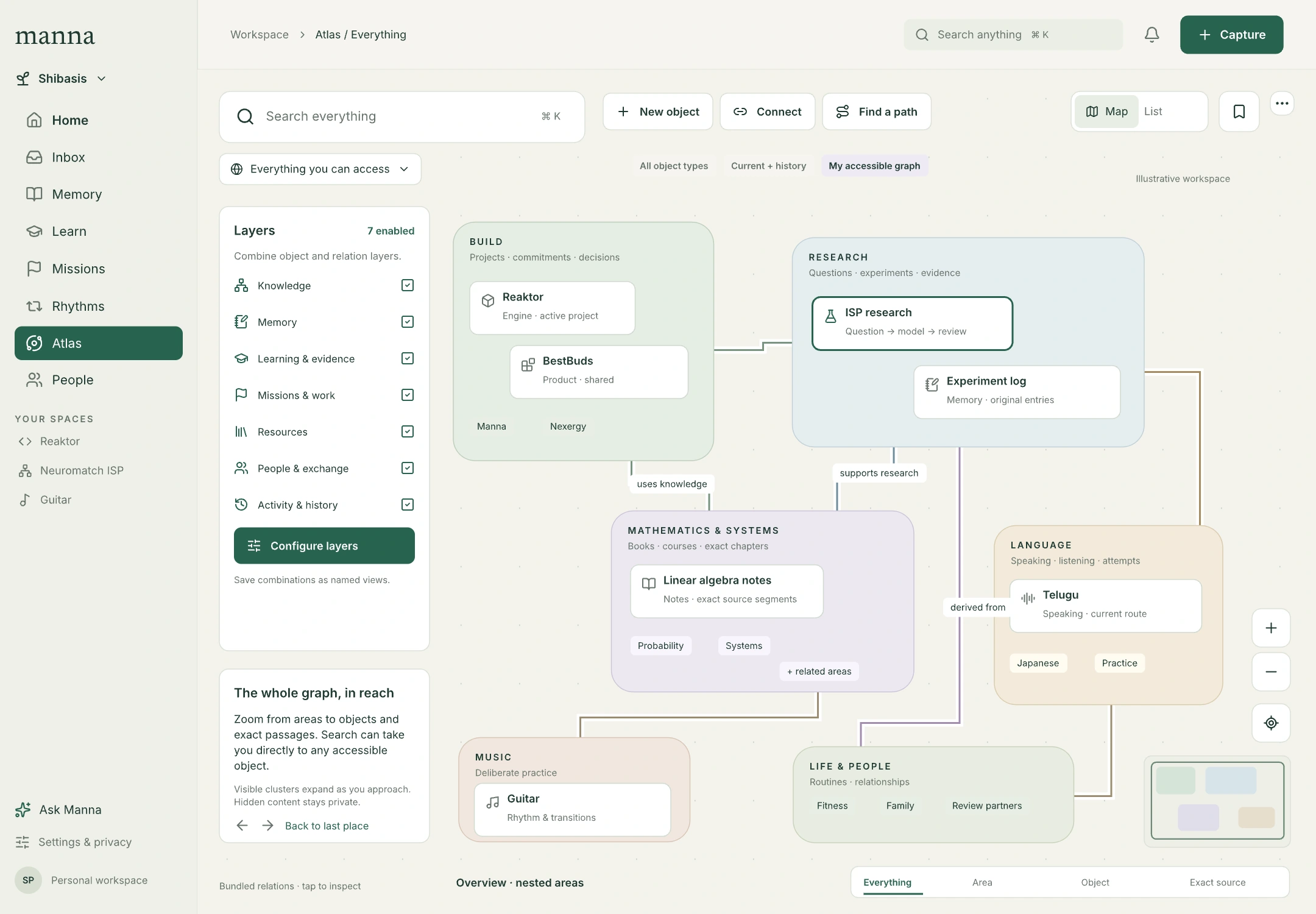Toggle the Memory layer checkbox
Image resolution: width=1316 pixels, height=914 pixels.
click(x=408, y=322)
